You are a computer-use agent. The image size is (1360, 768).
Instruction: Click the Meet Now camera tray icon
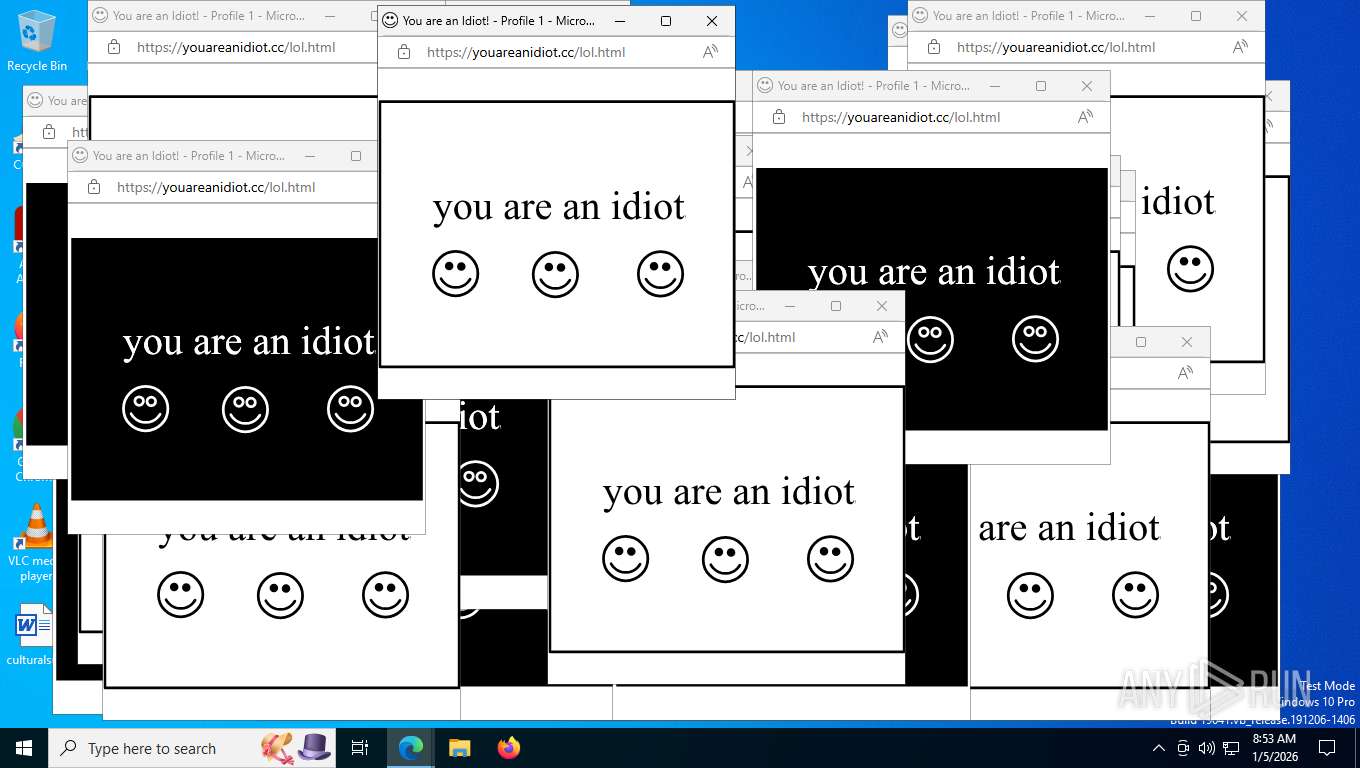pos(1183,748)
